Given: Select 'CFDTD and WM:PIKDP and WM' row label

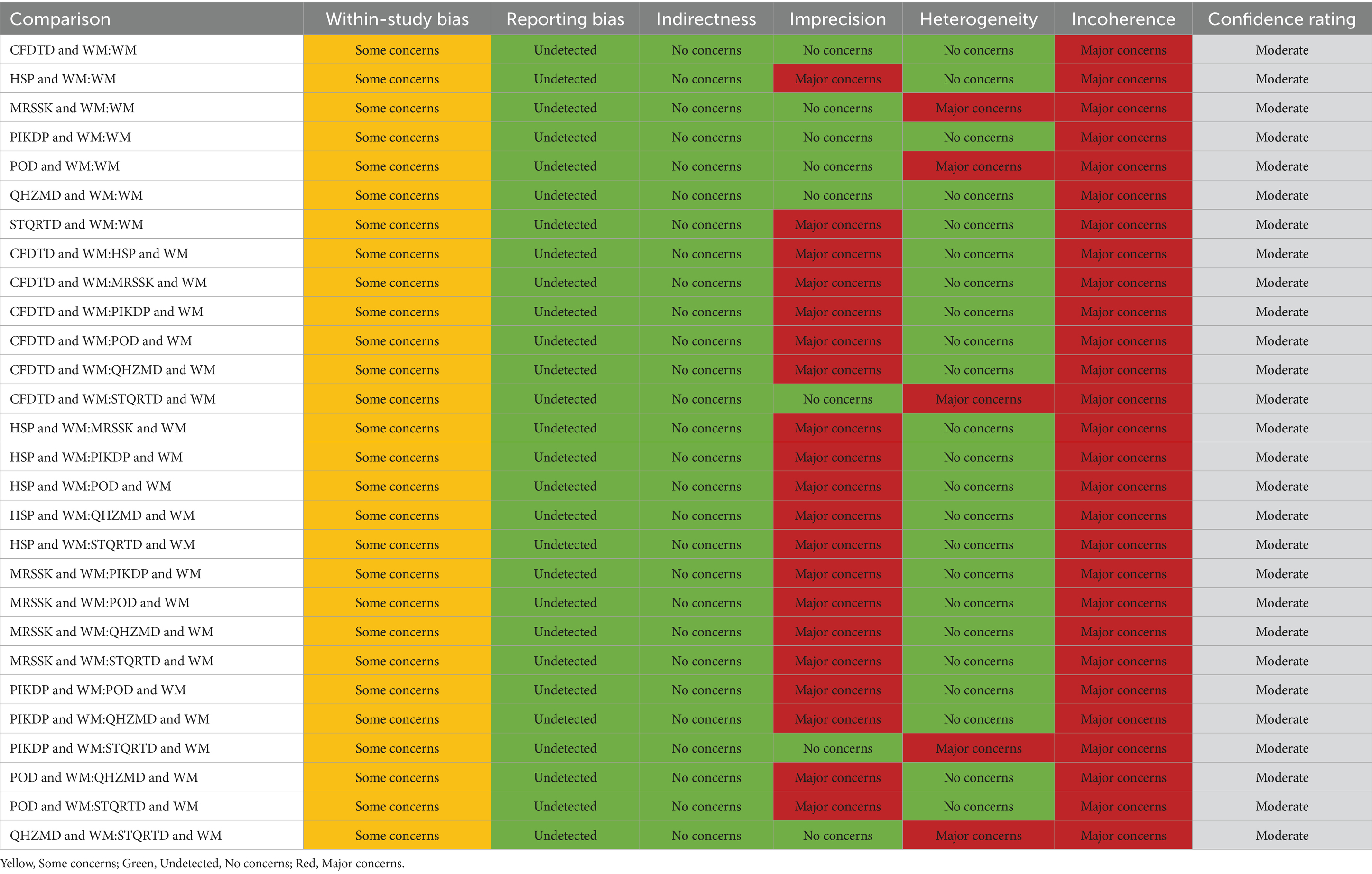Looking at the screenshot, I should tap(107, 312).
